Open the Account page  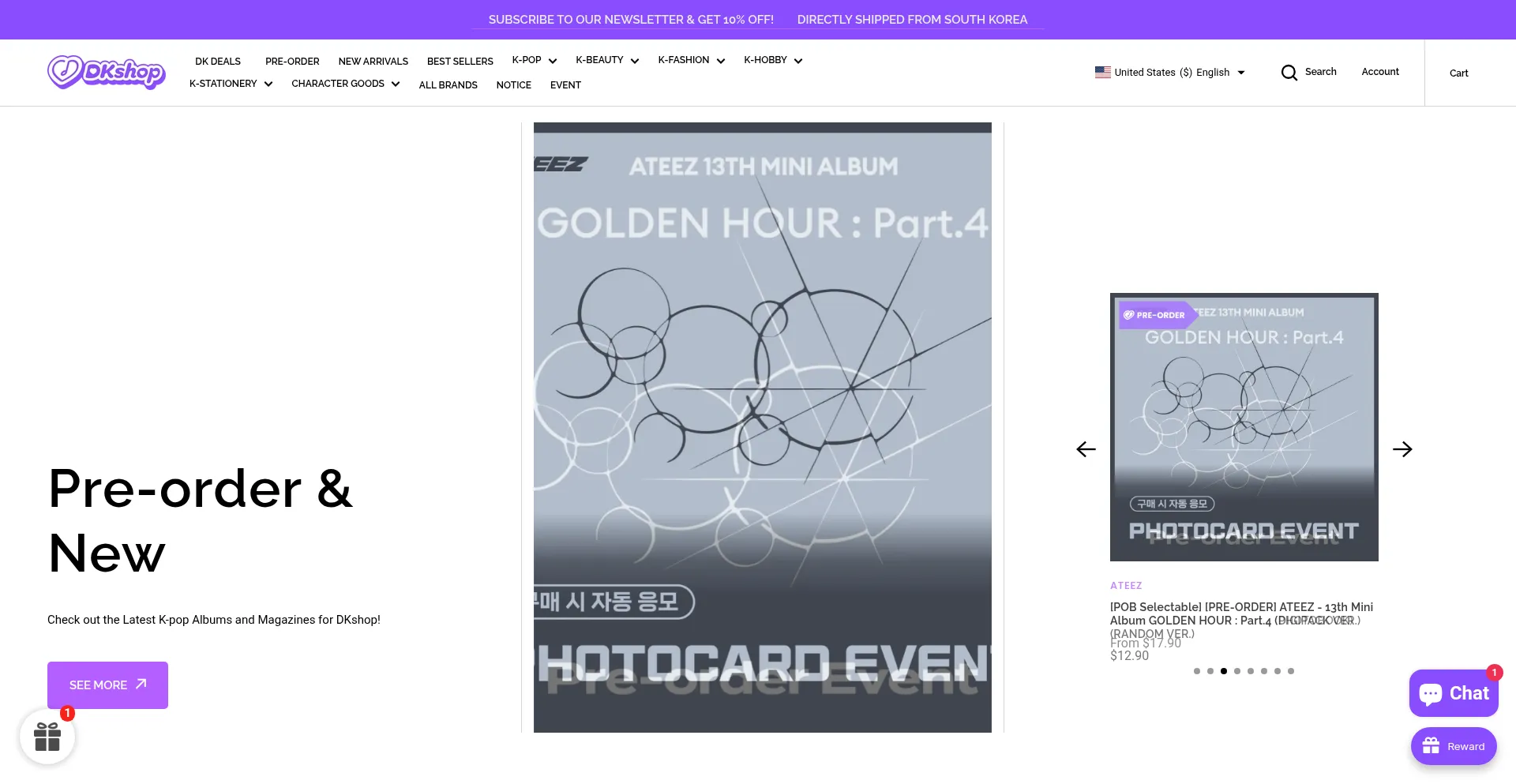[x=1380, y=72]
